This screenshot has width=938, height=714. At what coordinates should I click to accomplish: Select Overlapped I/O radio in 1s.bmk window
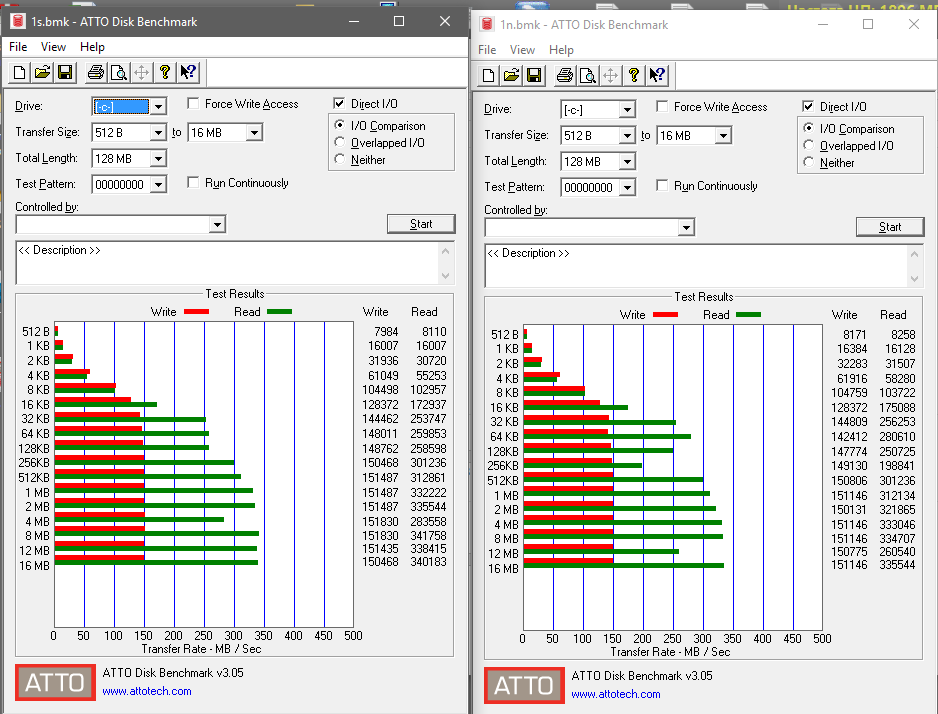pos(339,142)
